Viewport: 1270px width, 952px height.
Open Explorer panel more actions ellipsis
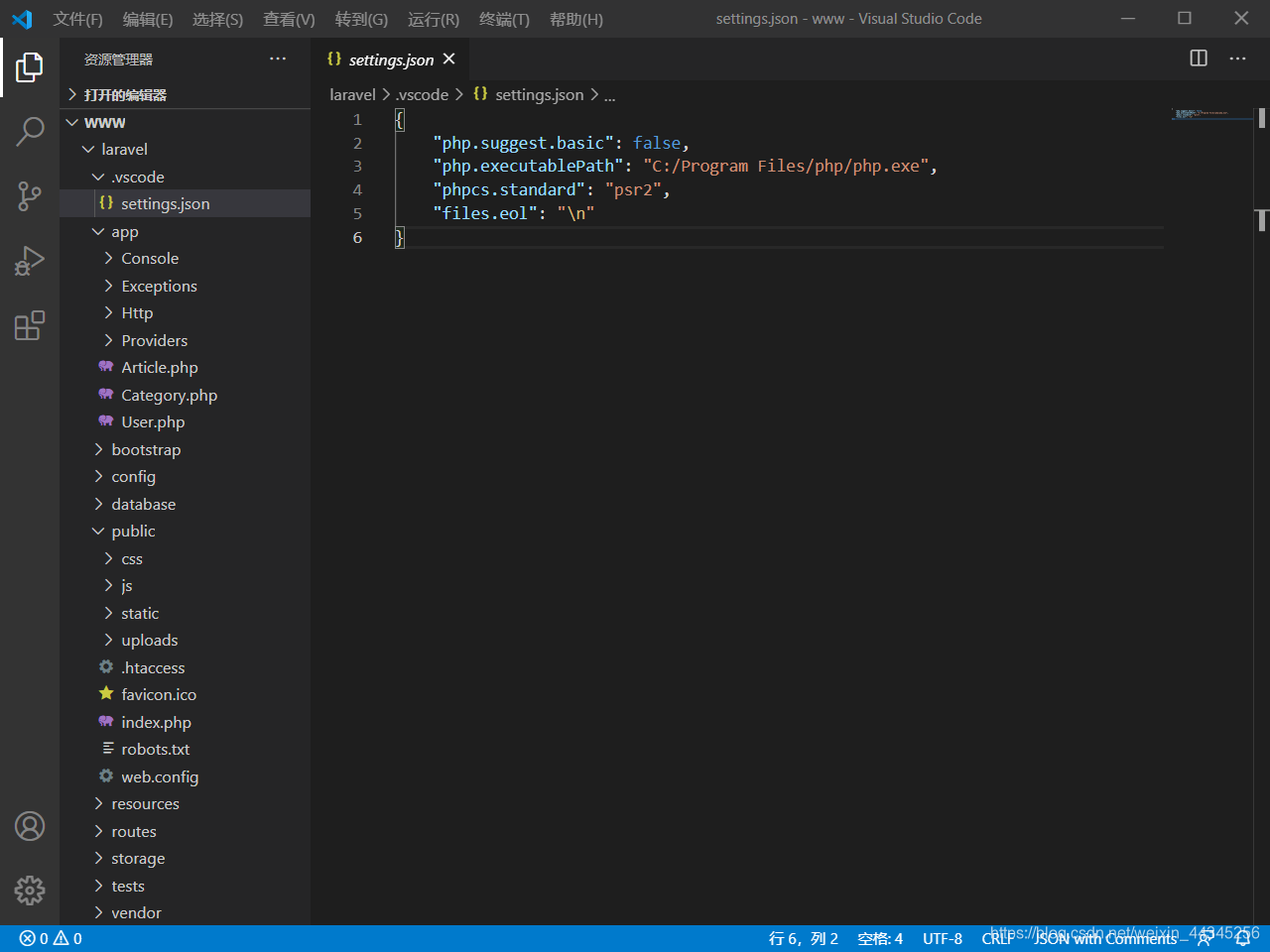(x=278, y=59)
